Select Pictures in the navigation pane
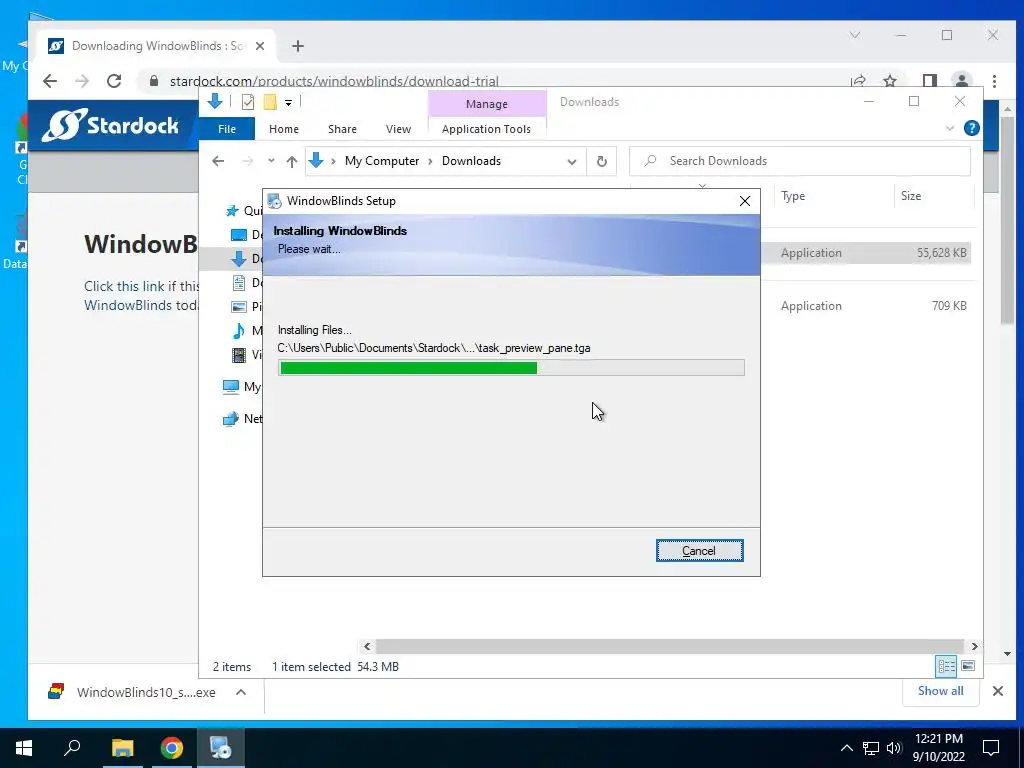Viewport: 1024px width, 768px height. [x=248, y=306]
